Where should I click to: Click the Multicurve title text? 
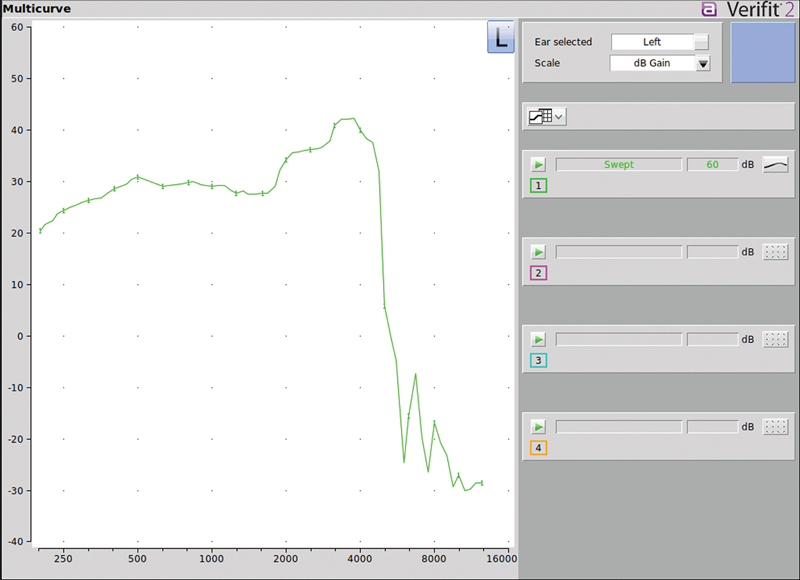pyautogui.click(x=37, y=9)
